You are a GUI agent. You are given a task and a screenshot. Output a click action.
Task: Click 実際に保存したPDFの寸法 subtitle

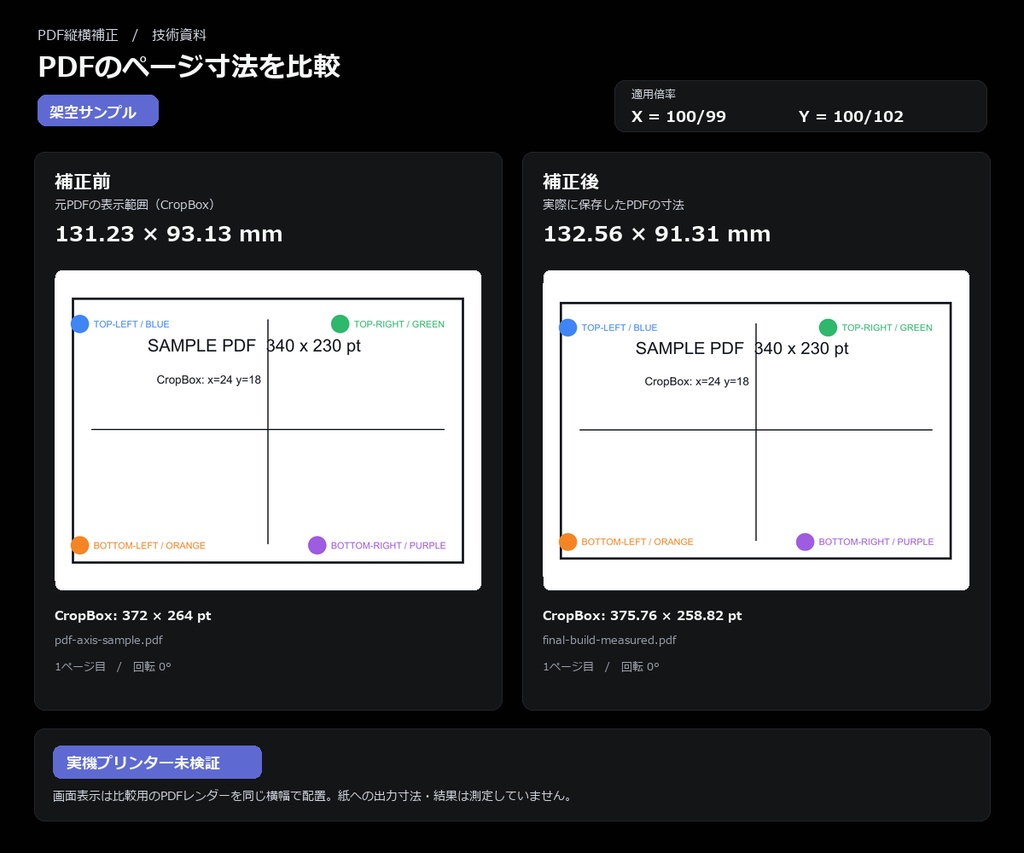(613, 204)
